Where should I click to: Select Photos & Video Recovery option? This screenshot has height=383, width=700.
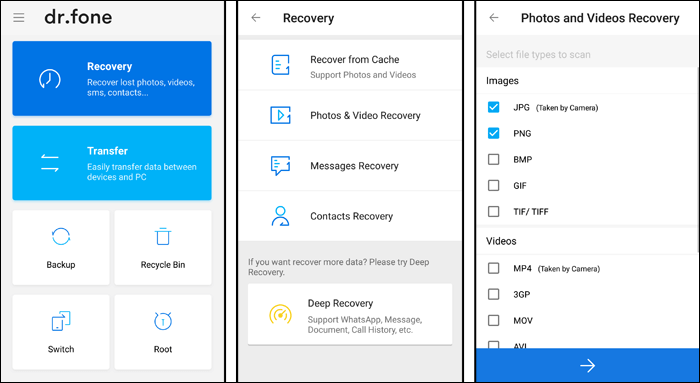click(x=350, y=116)
